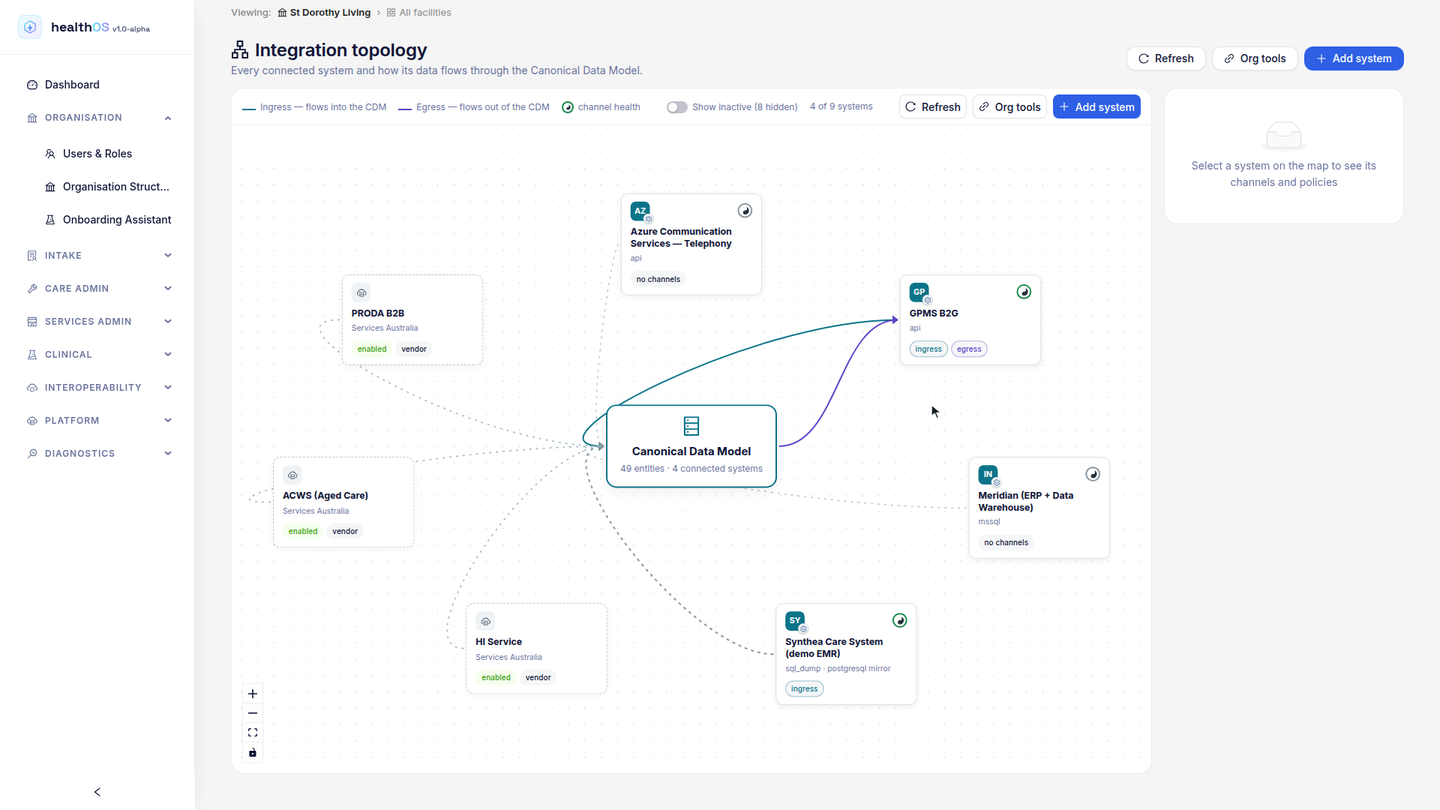Toggle Show inactive systems switch

coord(677,107)
